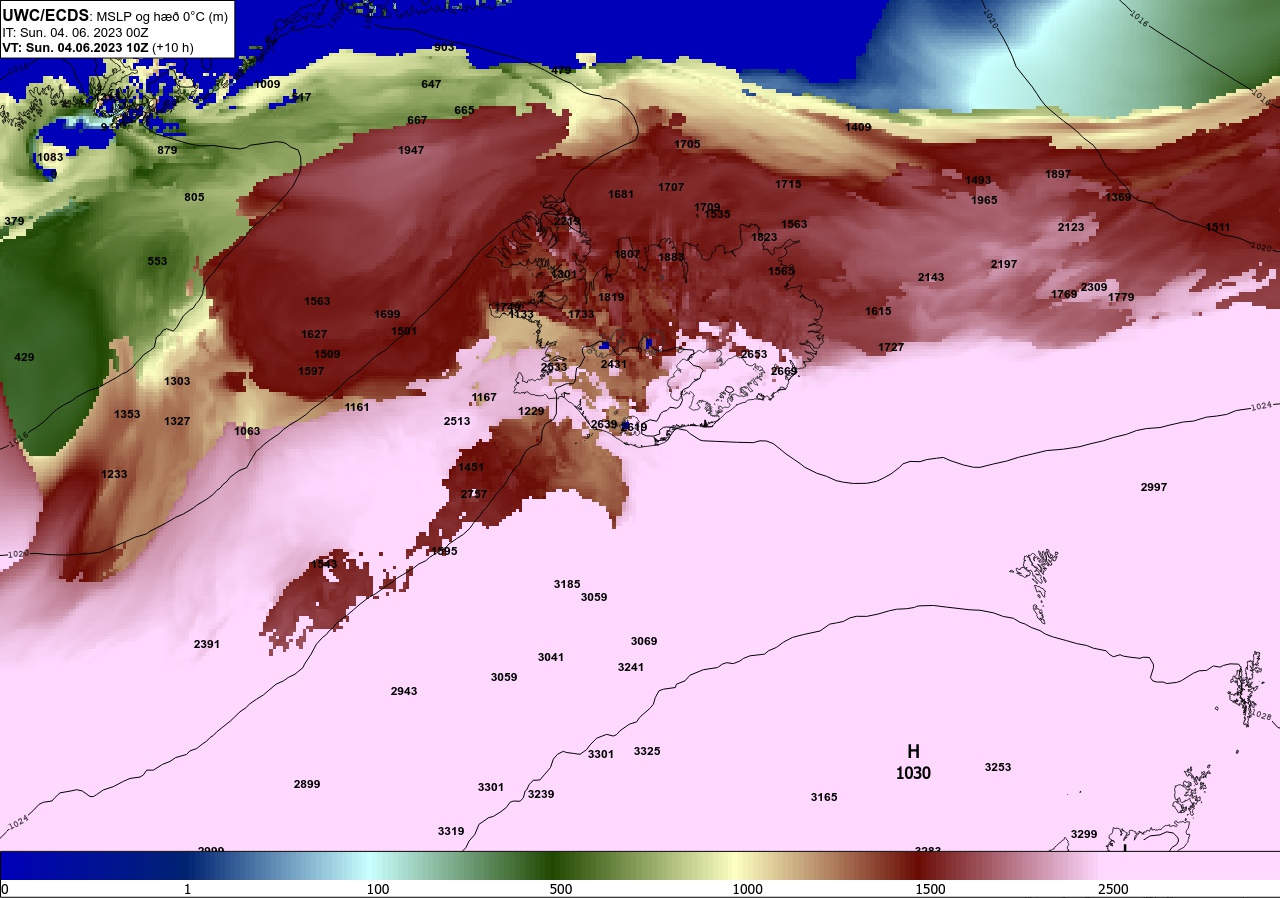This screenshot has width=1280, height=898.
Task: Click the 1705 height value
Action: pos(687,144)
